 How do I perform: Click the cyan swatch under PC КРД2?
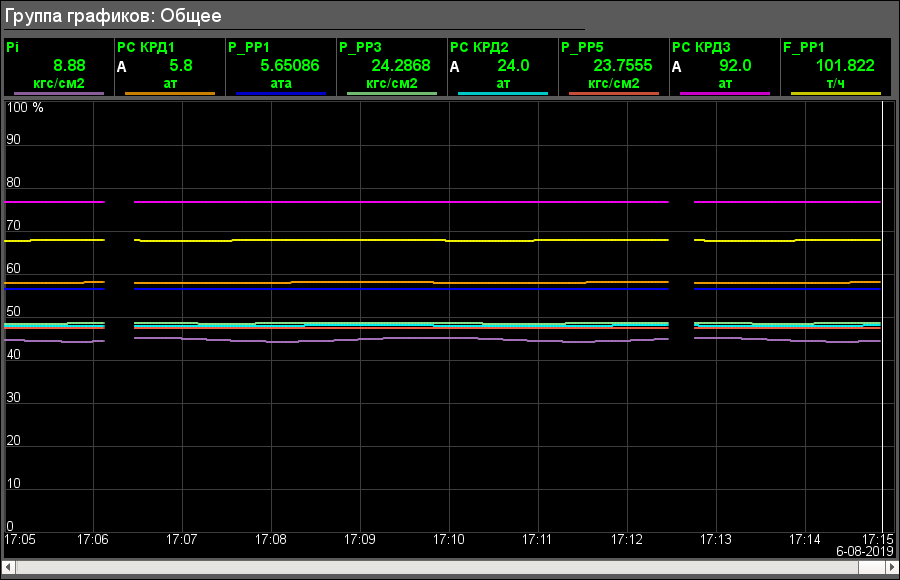[503, 93]
